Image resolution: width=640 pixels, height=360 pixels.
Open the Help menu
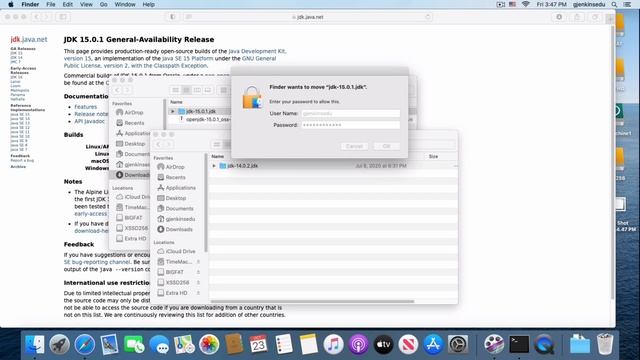[149, 4]
